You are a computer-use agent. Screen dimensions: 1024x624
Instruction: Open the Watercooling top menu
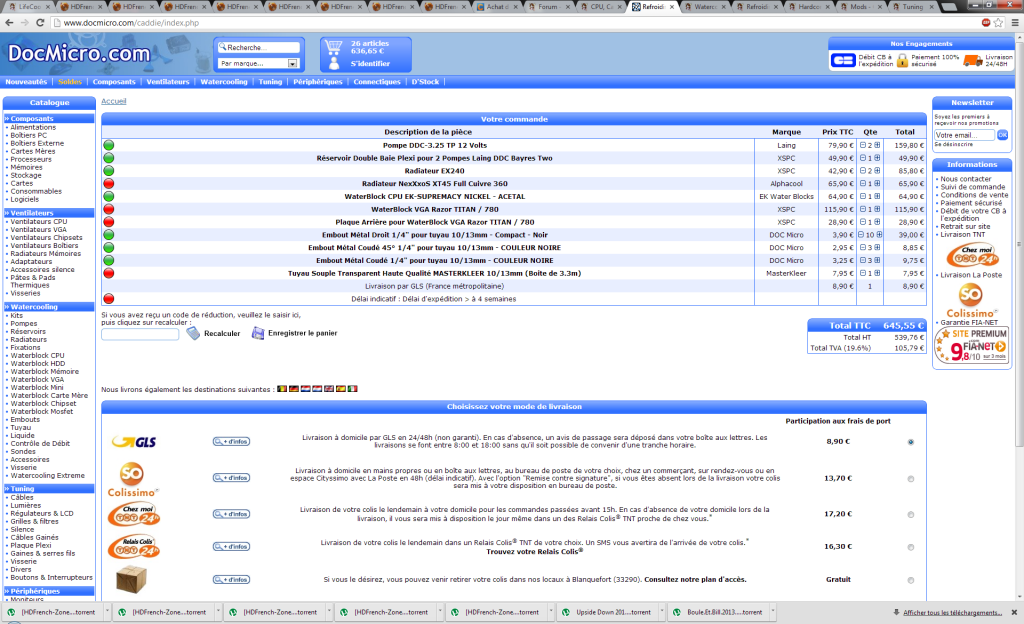coord(224,82)
